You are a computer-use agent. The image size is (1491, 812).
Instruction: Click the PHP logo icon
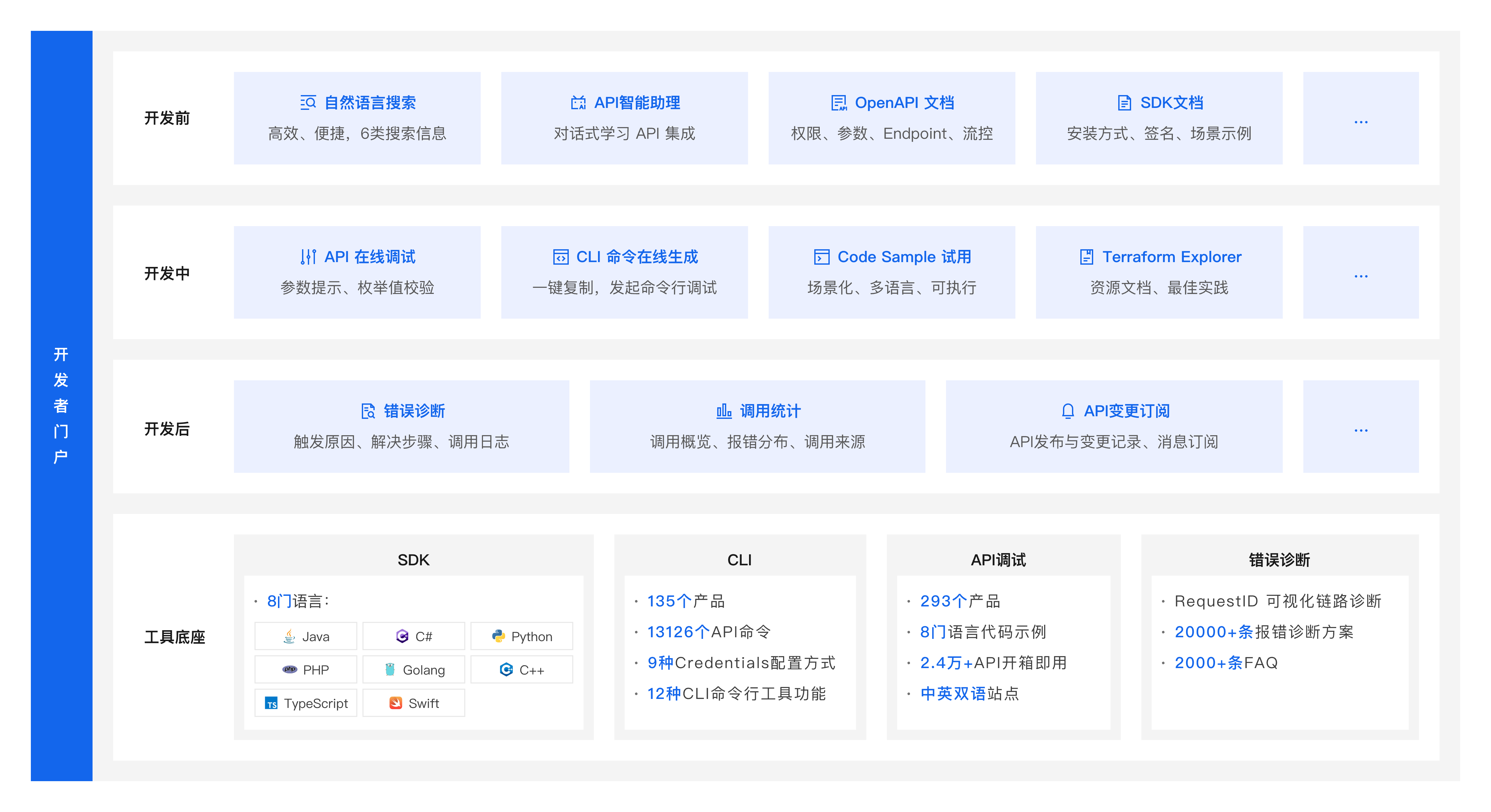point(290,670)
